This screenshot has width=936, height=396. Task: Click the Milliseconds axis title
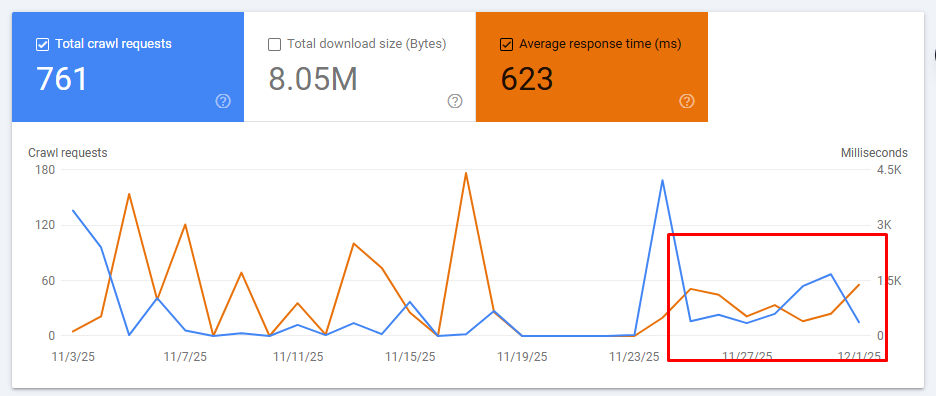click(x=874, y=153)
